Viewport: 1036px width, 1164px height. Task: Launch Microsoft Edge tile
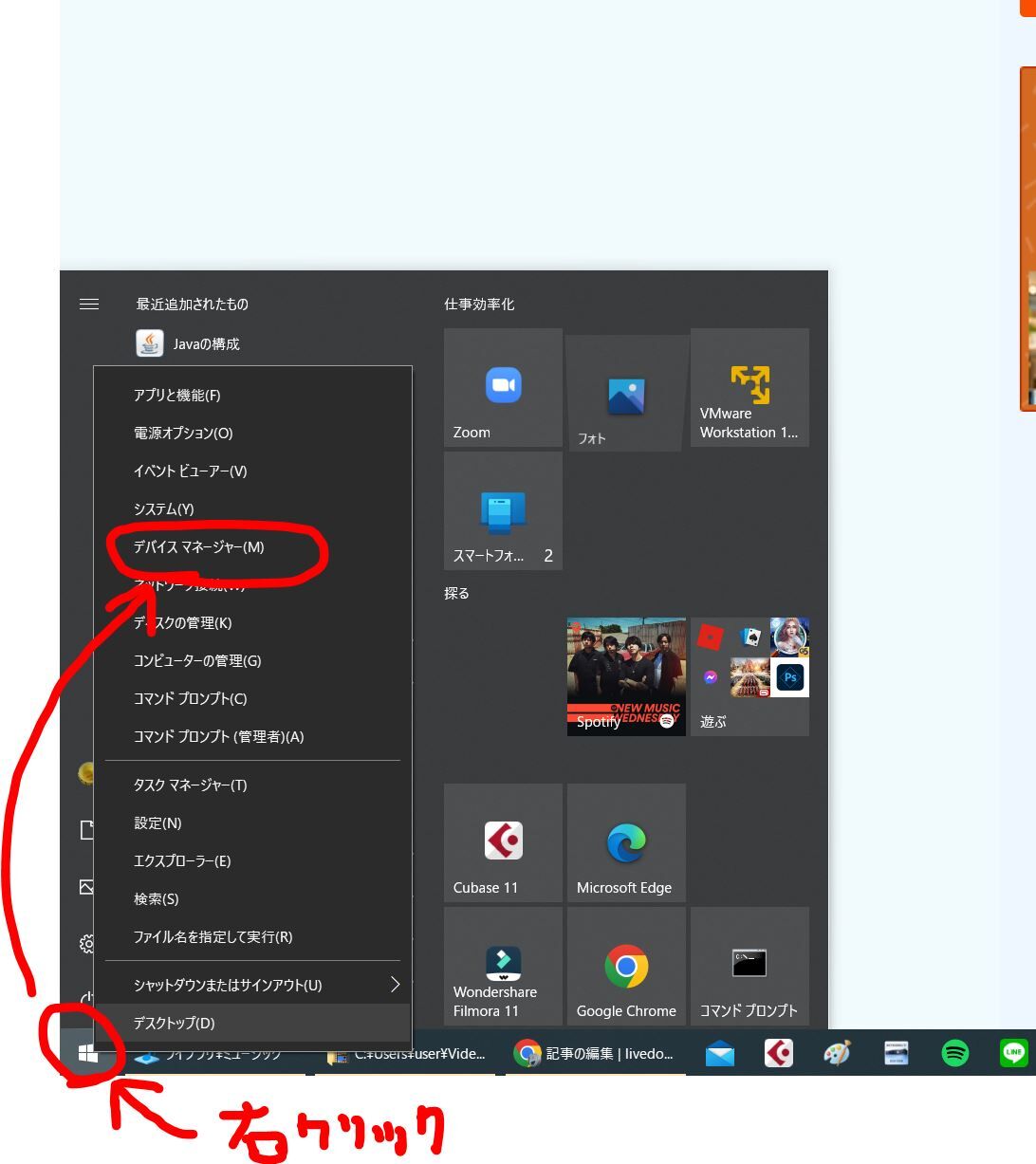pos(626,842)
